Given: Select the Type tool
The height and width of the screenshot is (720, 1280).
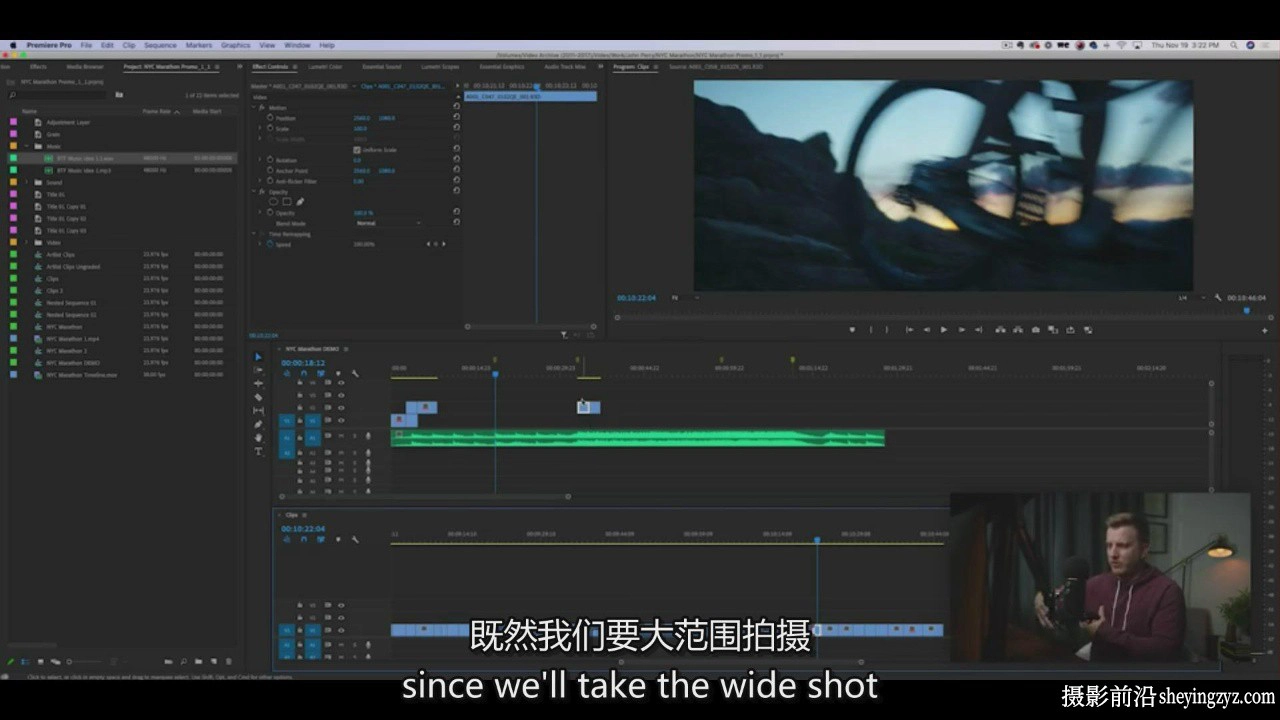Looking at the screenshot, I should pyautogui.click(x=258, y=451).
